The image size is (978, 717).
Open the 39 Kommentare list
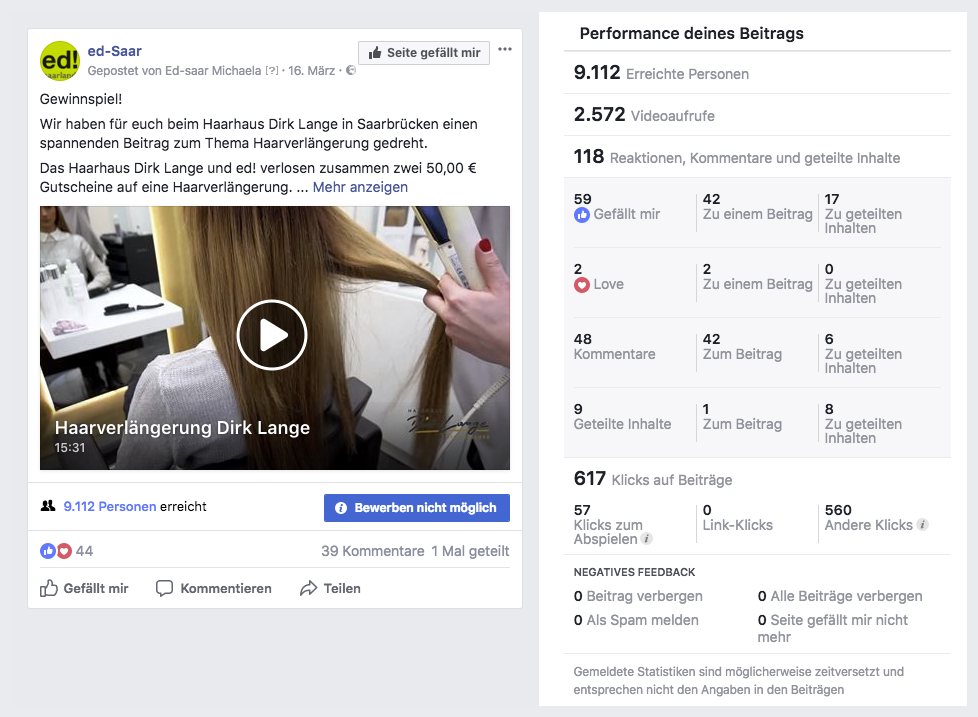(x=372, y=551)
